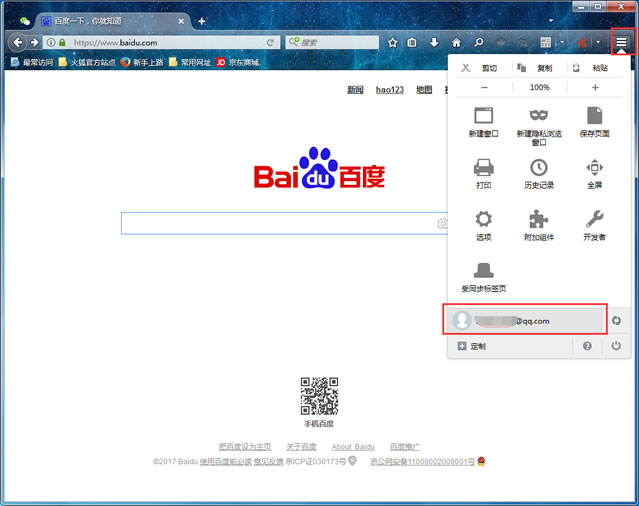639x506 pixels.
Task: Click the 定制 customize button
Action: (x=472, y=346)
